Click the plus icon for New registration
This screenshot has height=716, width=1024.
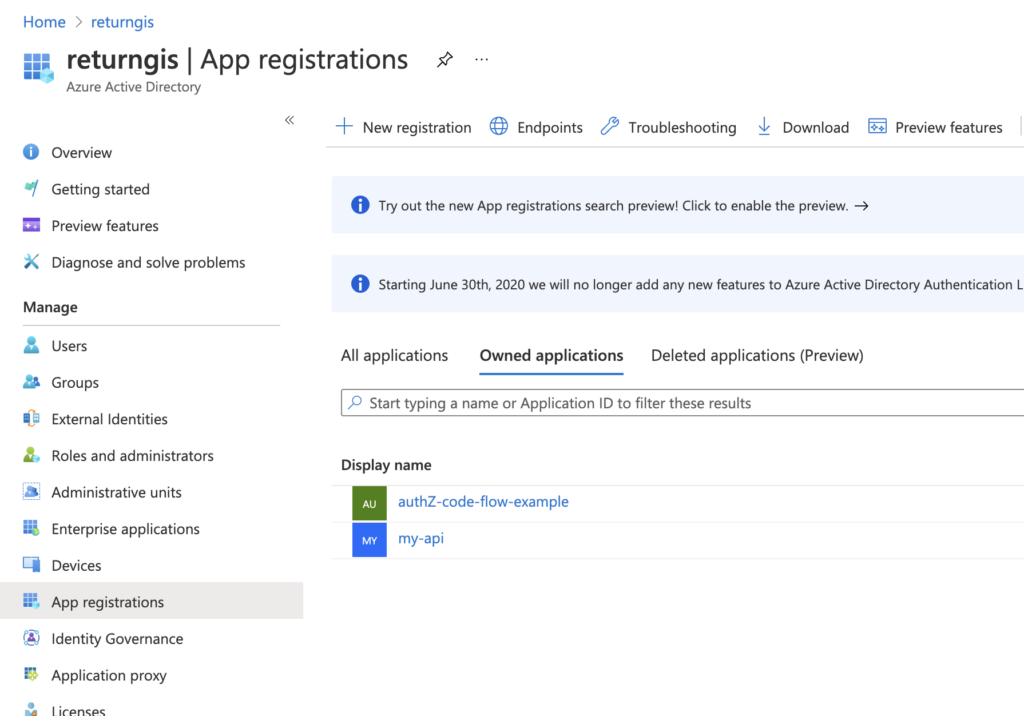(x=344, y=126)
